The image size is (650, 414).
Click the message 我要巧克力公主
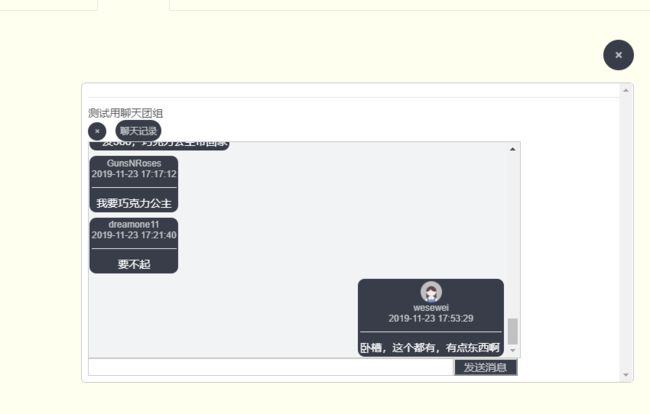click(134, 203)
